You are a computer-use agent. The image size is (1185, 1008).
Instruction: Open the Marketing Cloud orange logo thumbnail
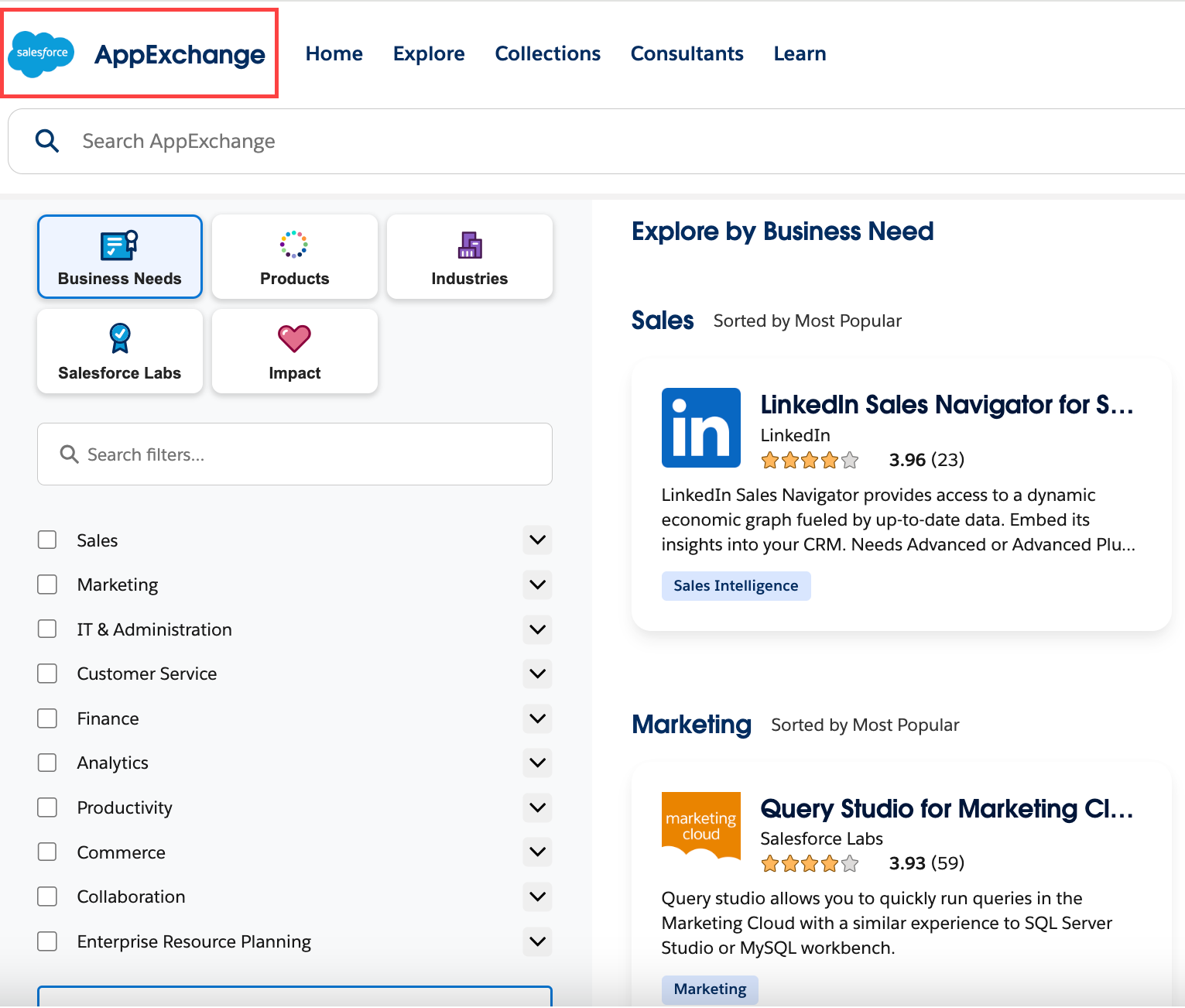tap(701, 826)
